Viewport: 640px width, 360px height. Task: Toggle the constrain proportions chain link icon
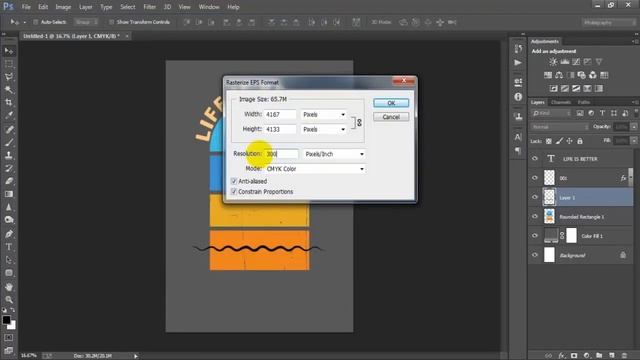pos(359,122)
